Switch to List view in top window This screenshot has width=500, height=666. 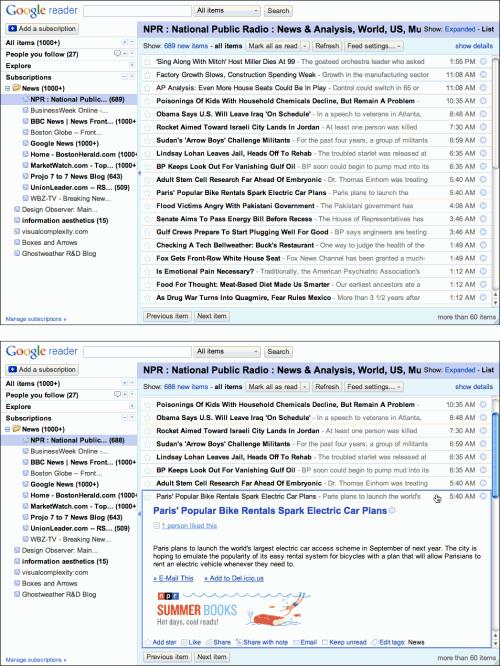coord(487,29)
